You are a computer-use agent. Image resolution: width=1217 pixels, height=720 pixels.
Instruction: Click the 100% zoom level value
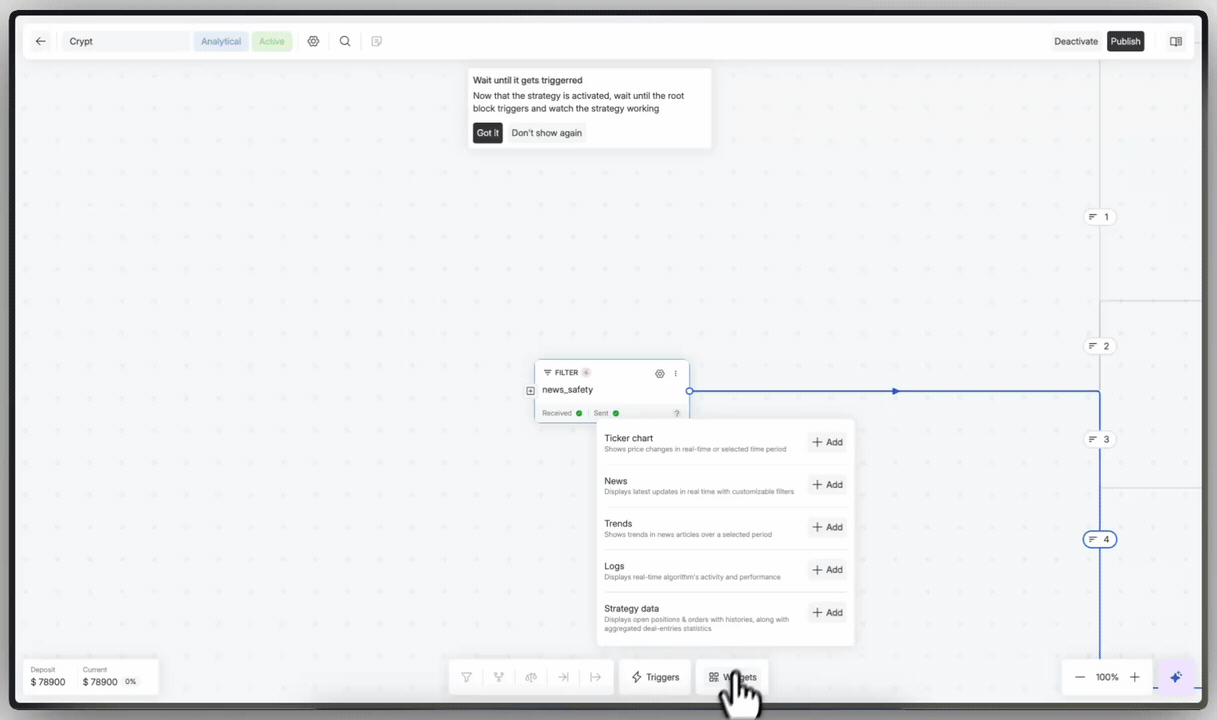1107,677
